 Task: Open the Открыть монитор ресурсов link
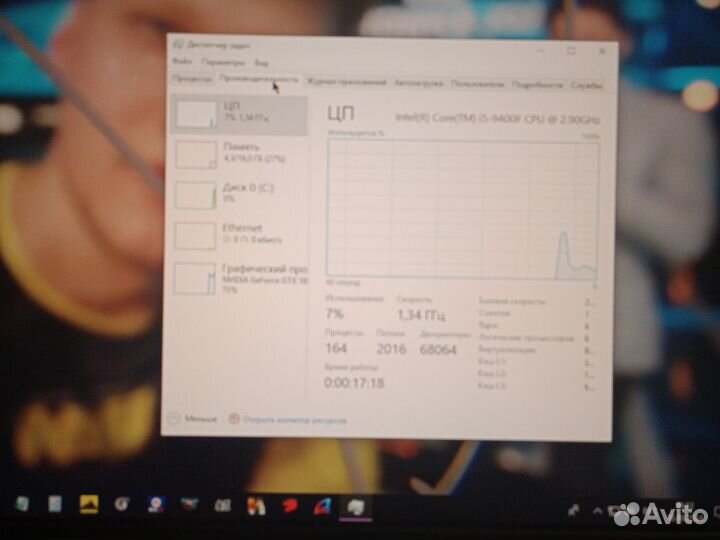[x=288, y=420]
